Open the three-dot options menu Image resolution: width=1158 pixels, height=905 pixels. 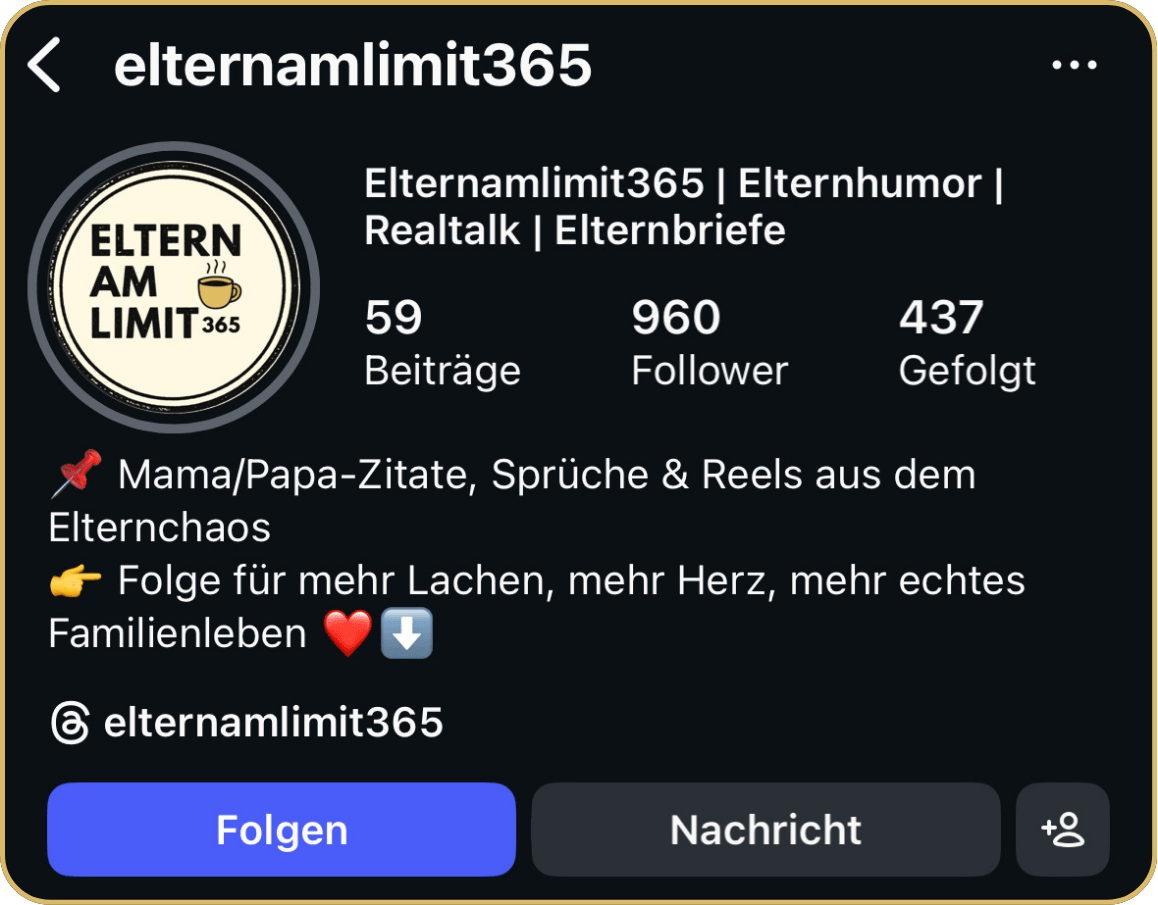[1074, 65]
